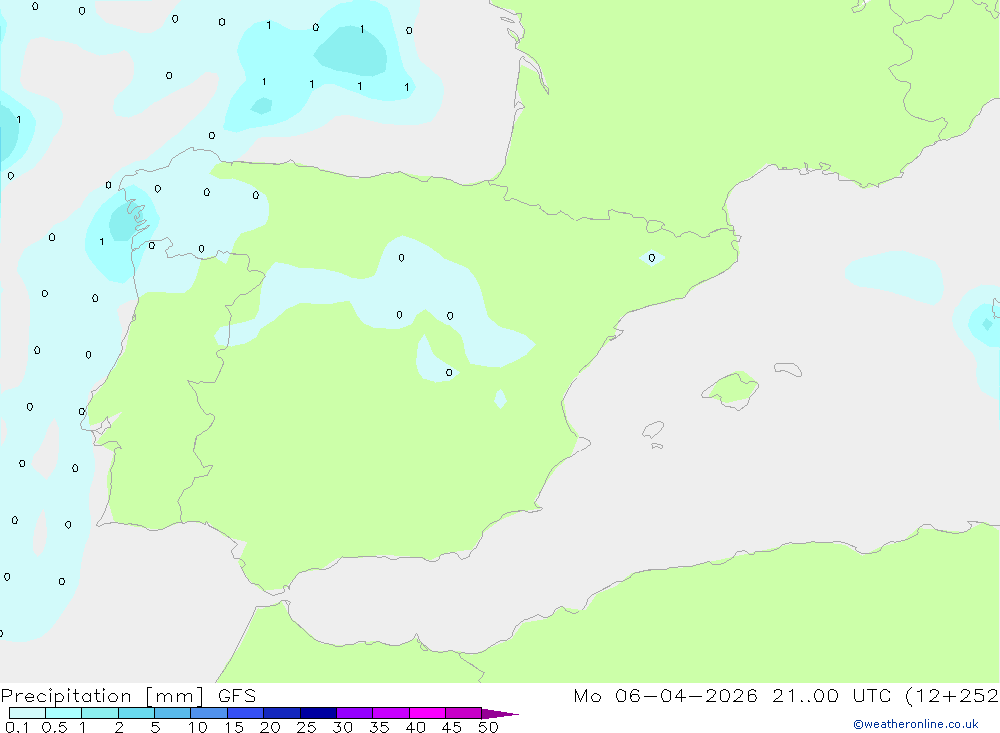Click Mallorca island on the map

point(732,389)
